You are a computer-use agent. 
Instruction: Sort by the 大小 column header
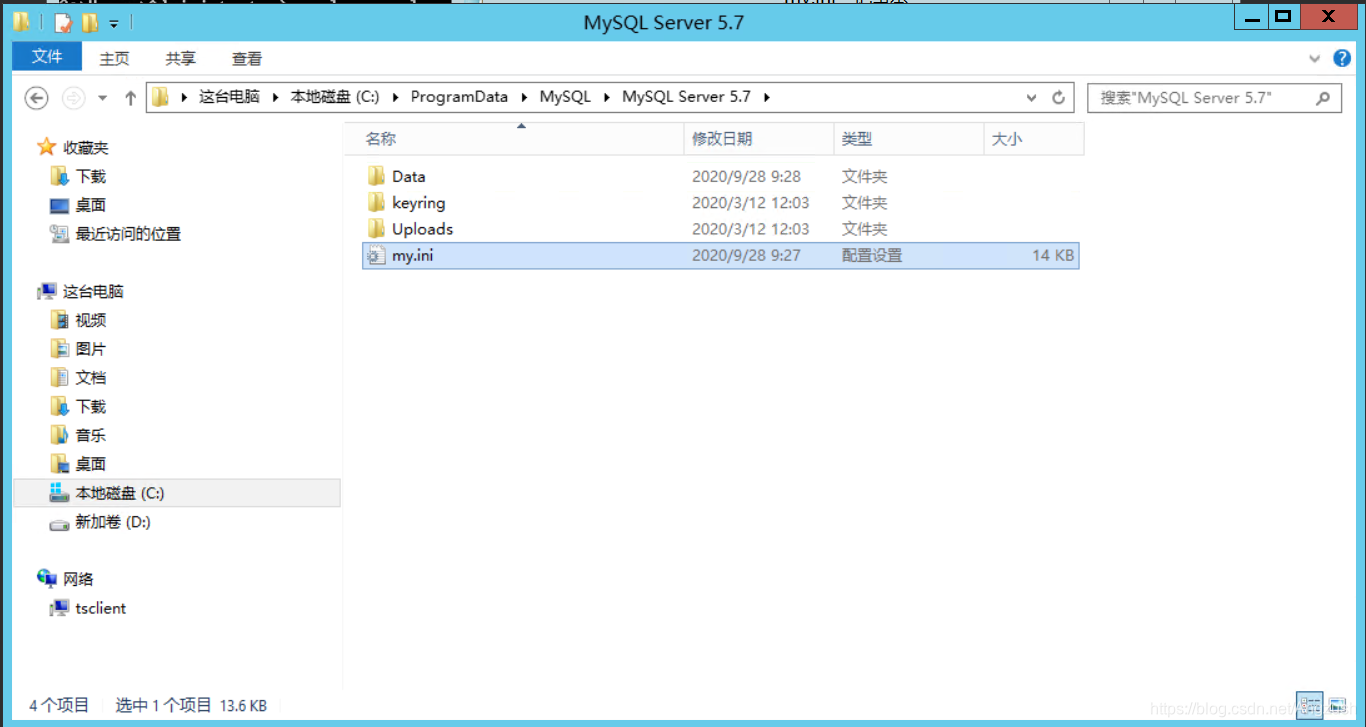(x=1033, y=139)
